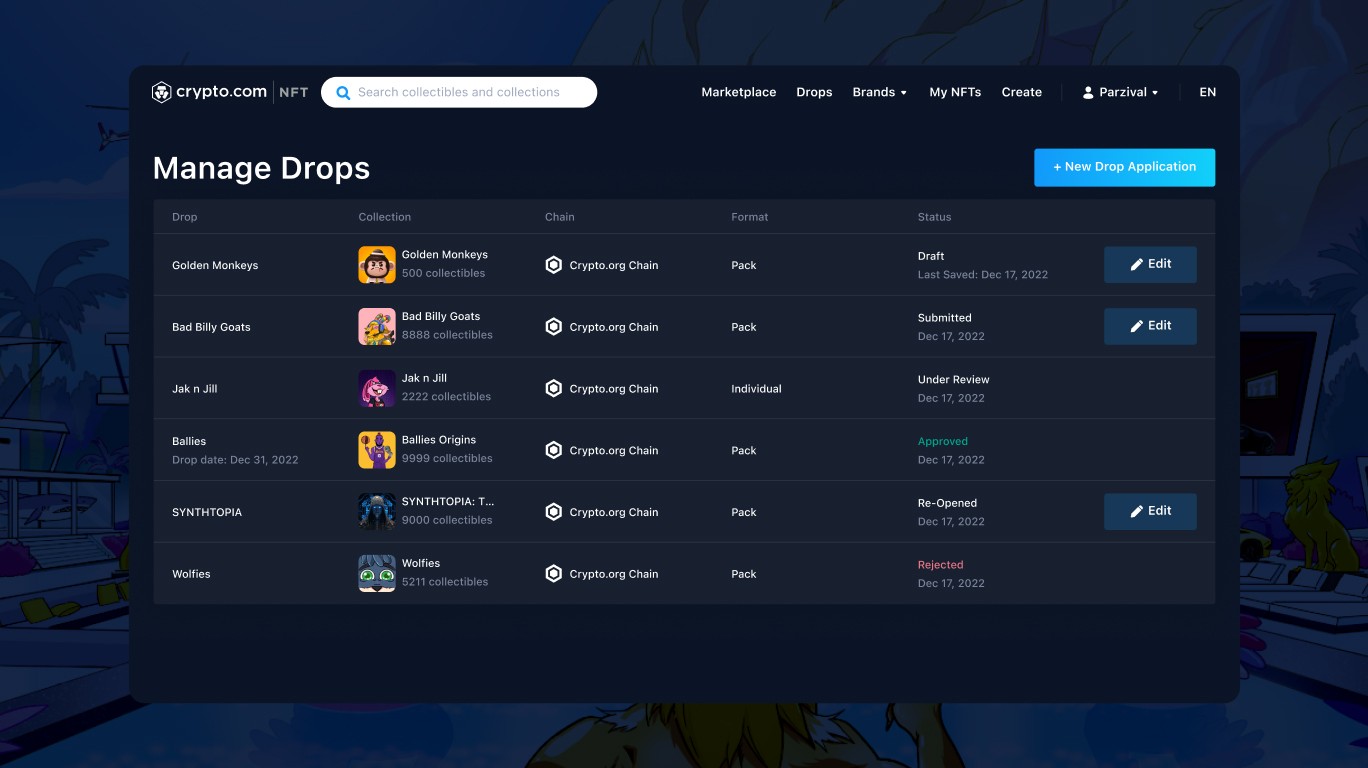Edit the Golden Monkeys draft drop
This screenshot has width=1368, height=768.
tap(1150, 264)
